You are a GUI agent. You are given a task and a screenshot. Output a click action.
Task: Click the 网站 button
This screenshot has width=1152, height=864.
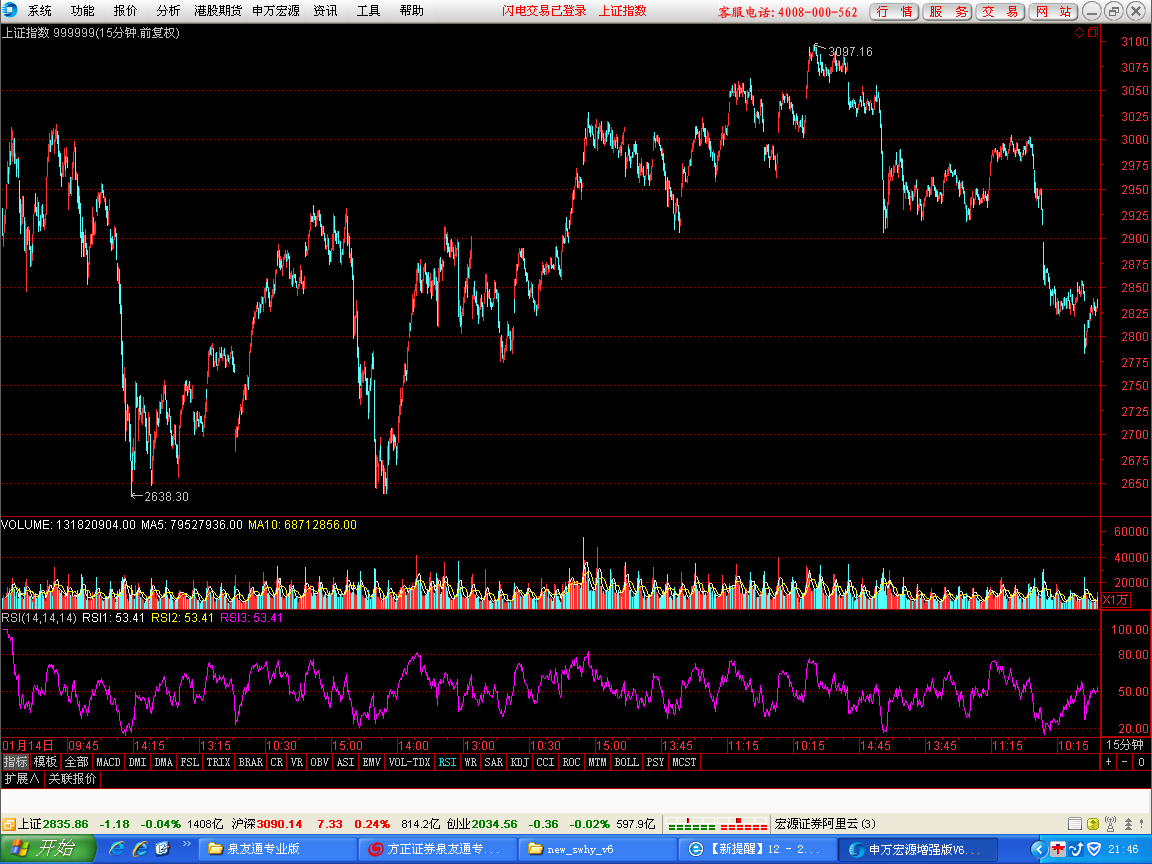(1053, 12)
